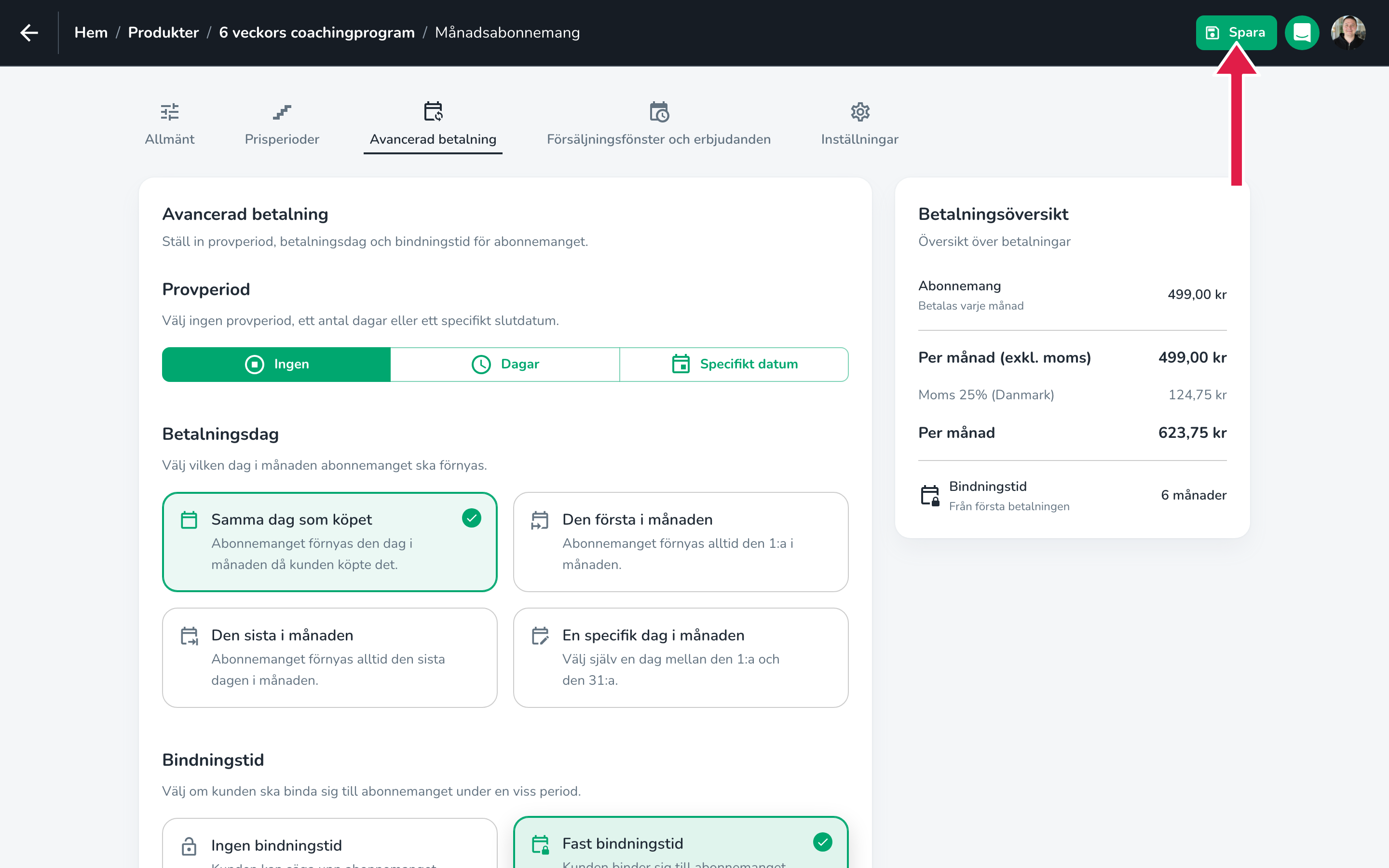Click the 499,00 kr Abonnemang amount

click(1197, 295)
